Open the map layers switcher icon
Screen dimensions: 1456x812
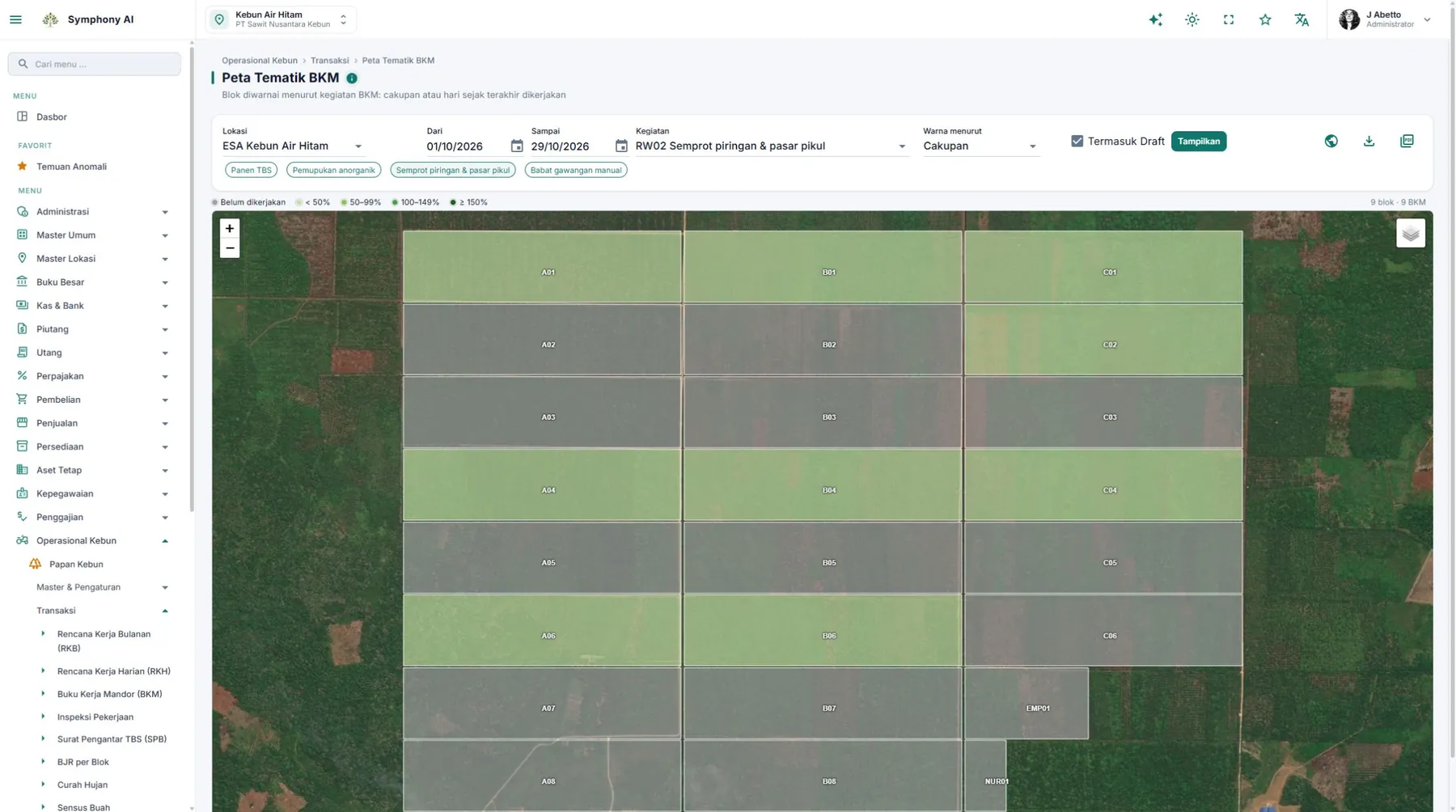click(x=1411, y=234)
